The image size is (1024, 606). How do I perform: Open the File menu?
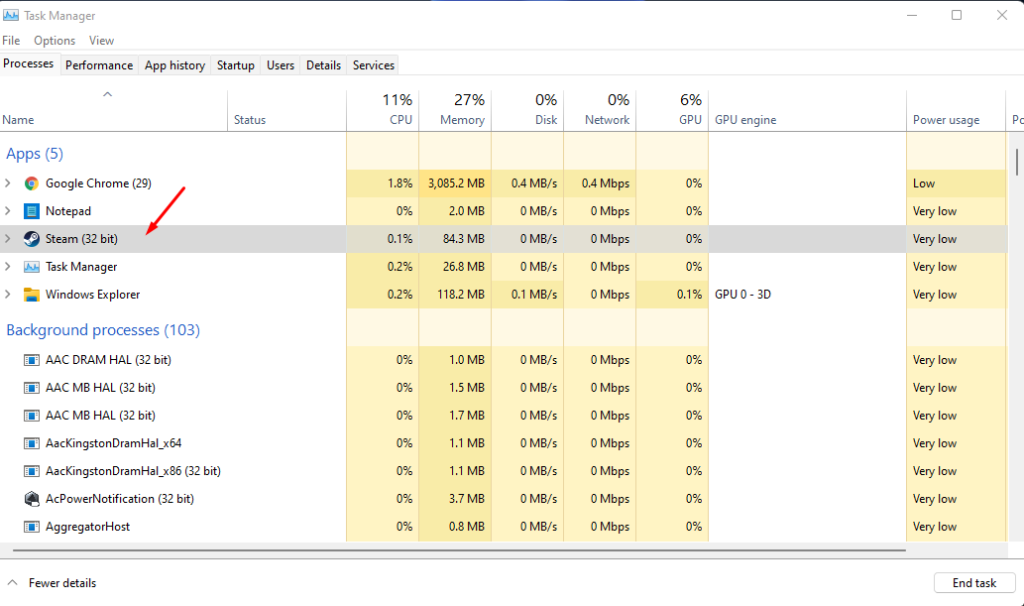pyautogui.click(x=11, y=40)
